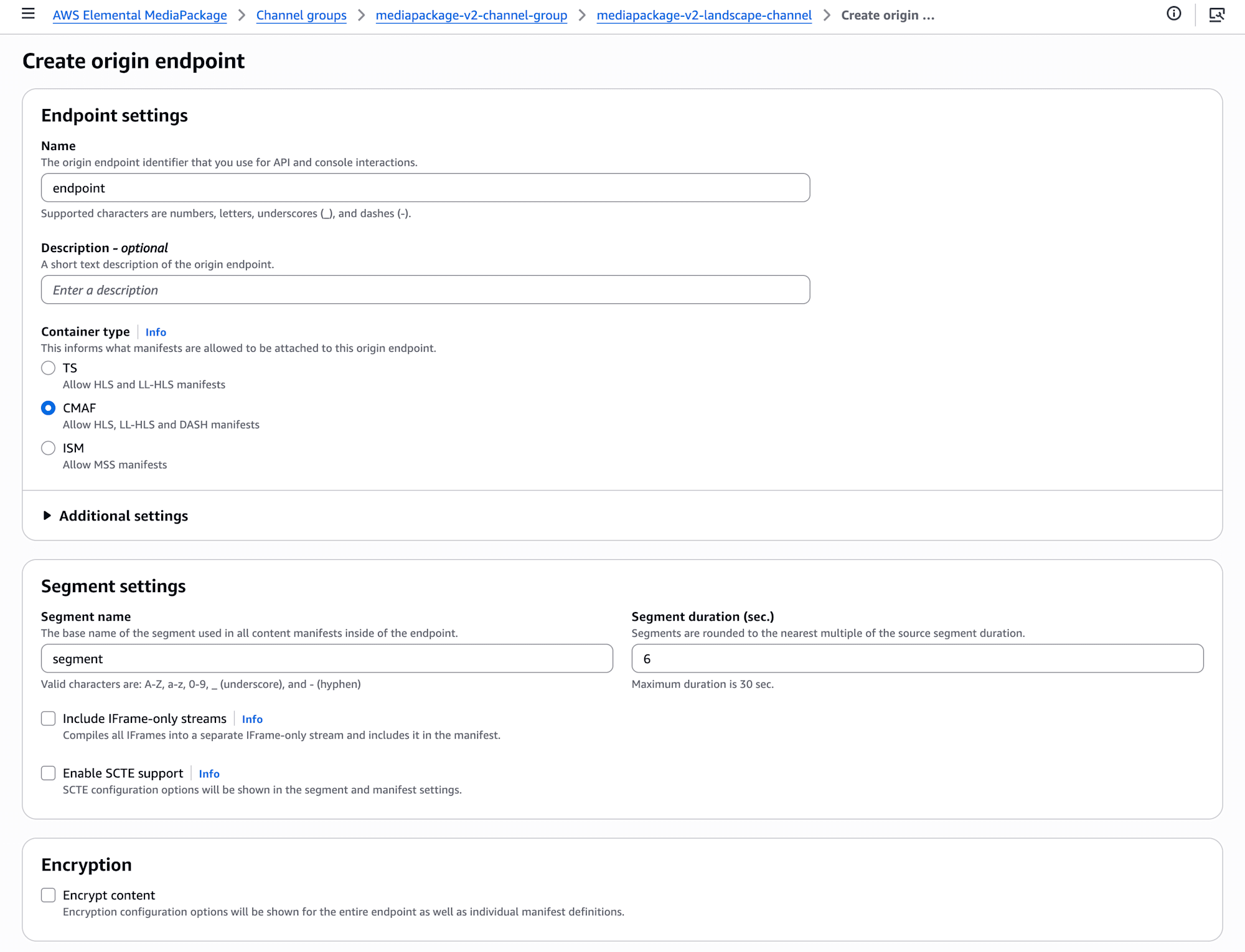The image size is (1245, 952).
Task: Select the CMAF container type radio
Action: [x=48, y=408]
